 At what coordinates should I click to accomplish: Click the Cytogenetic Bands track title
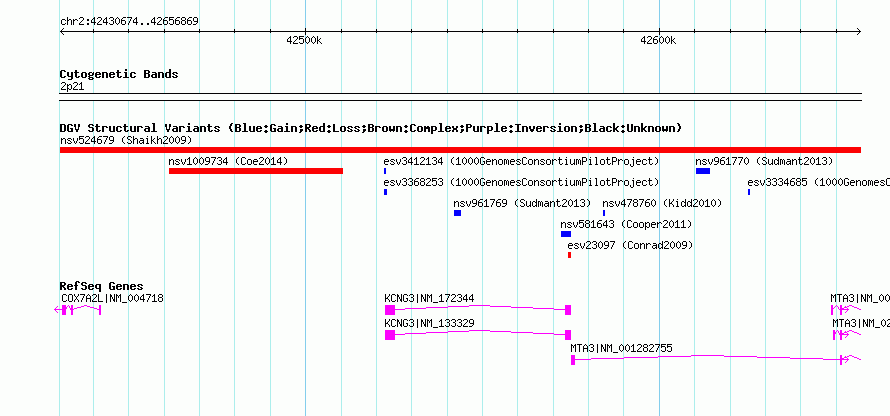click(119, 74)
